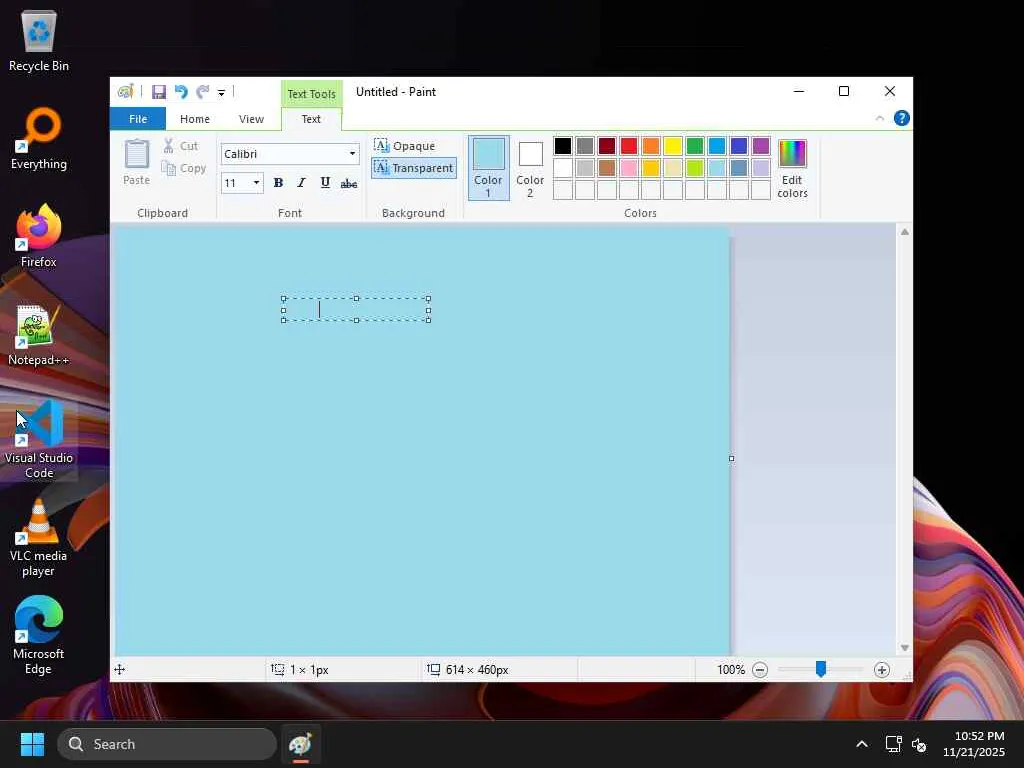Toggle Strikethrough formatting
The height and width of the screenshot is (768, 1024).
tap(349, 183)
